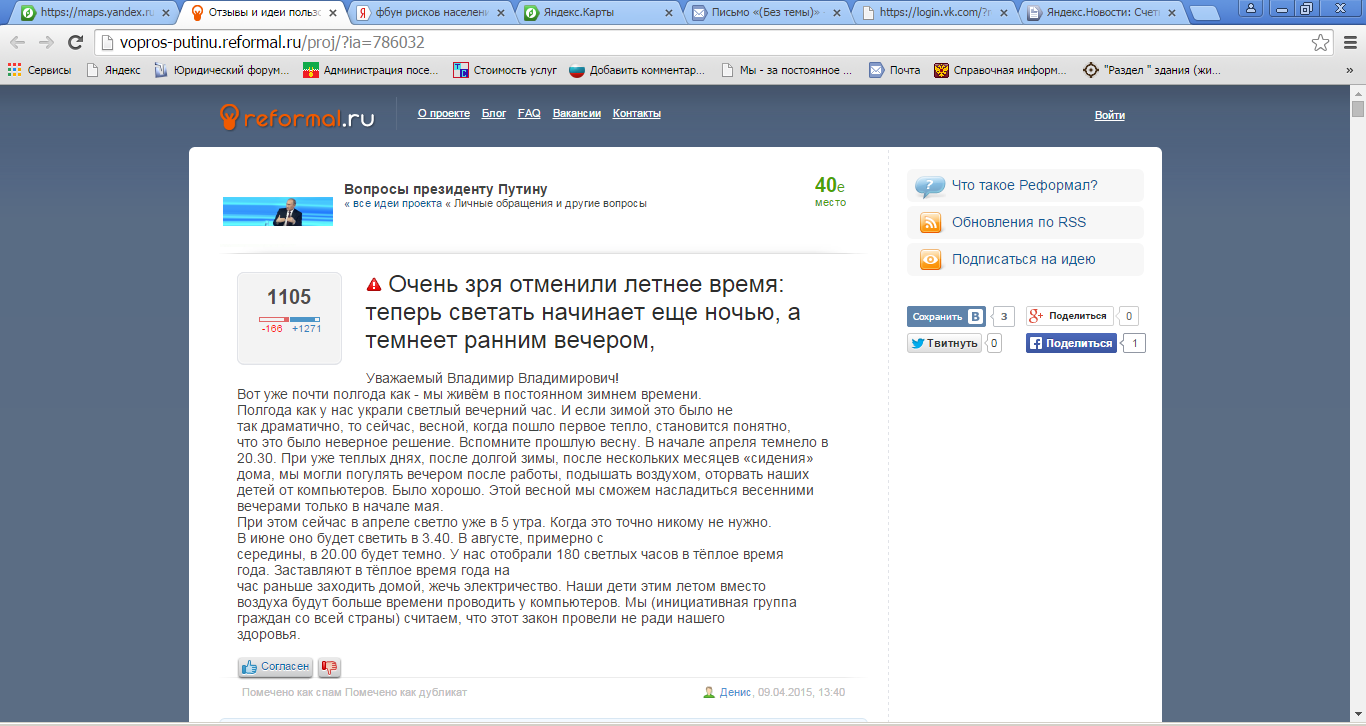Open Блог menu link
This screenshot has height=726, width=1366.
pyautogui.click(x=494, y=114)
